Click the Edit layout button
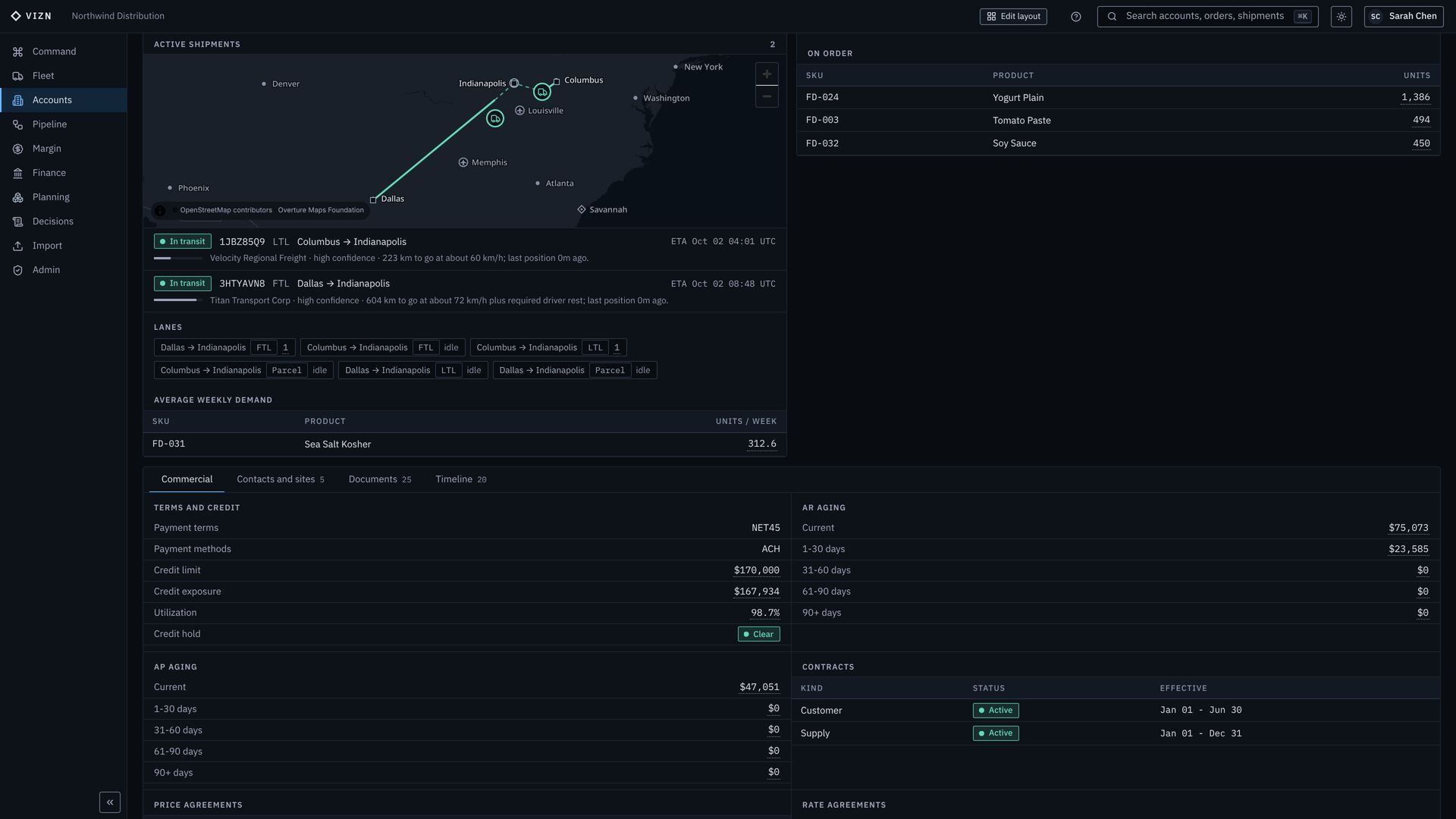Screen dimensions: 1456x819 1013,17
